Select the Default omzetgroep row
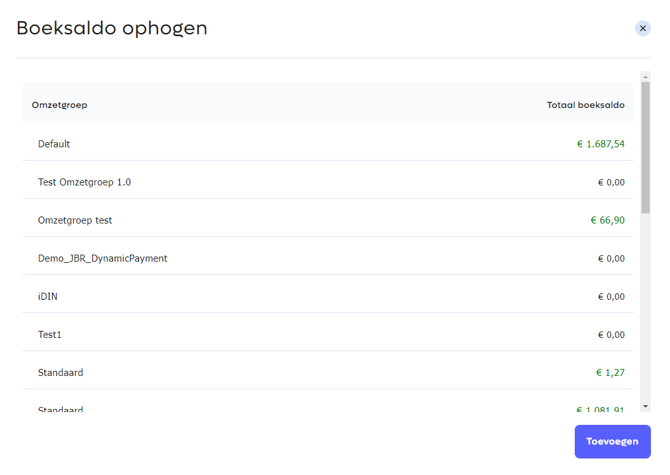 tap(328, 144)
